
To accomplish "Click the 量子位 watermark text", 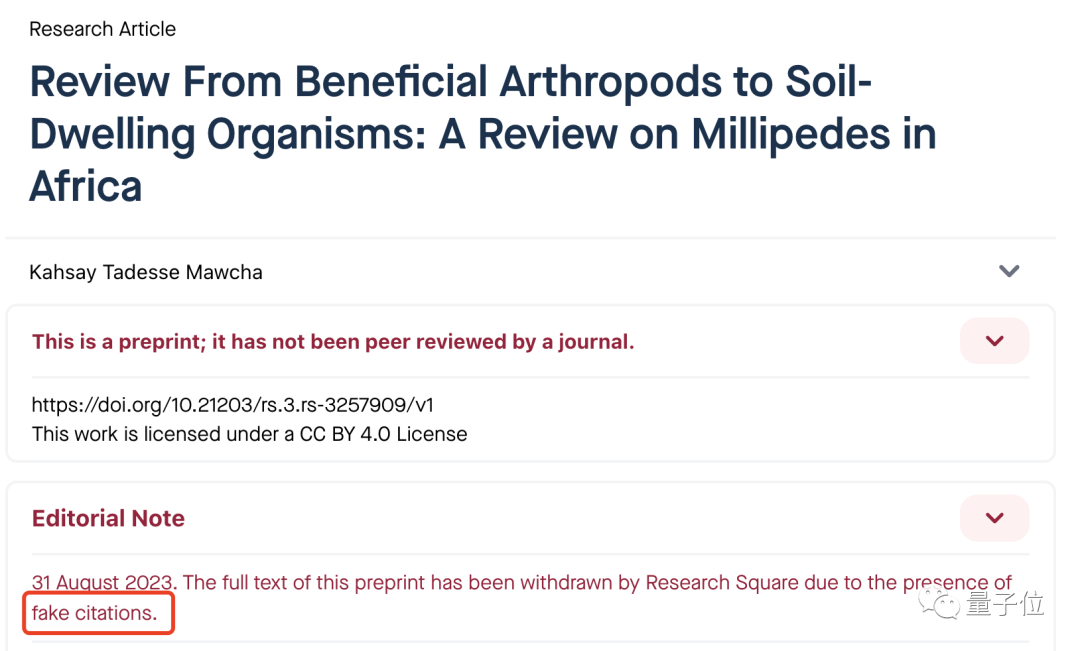I will (x=1005, y=604).
